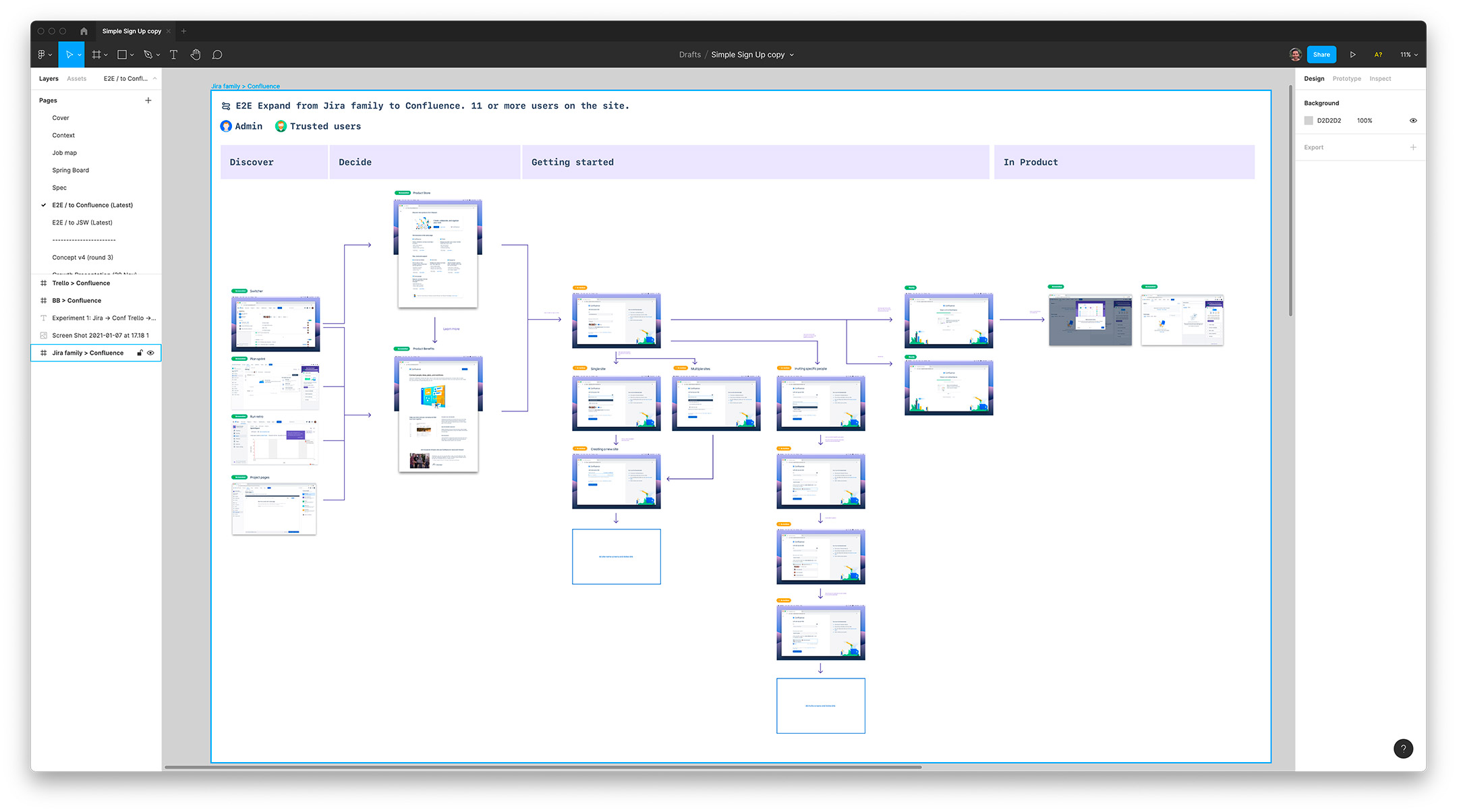Toggle Background fill visibility eye
1457x812 pixels.
(x=1413, y=121)
